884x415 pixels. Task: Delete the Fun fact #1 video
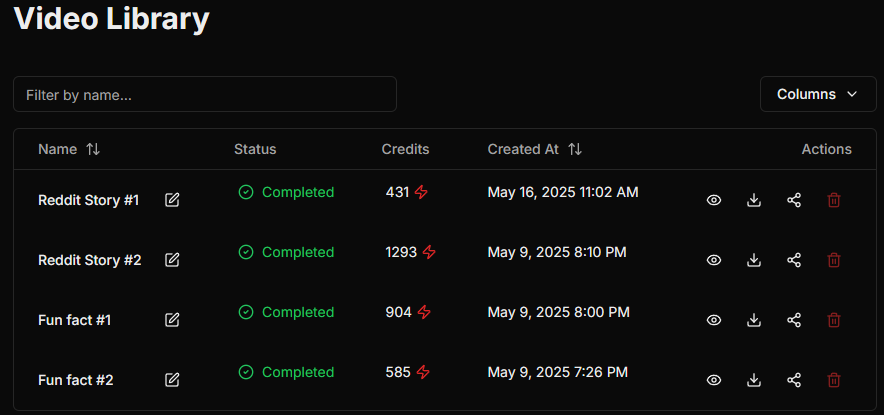[x=834, y=320]
